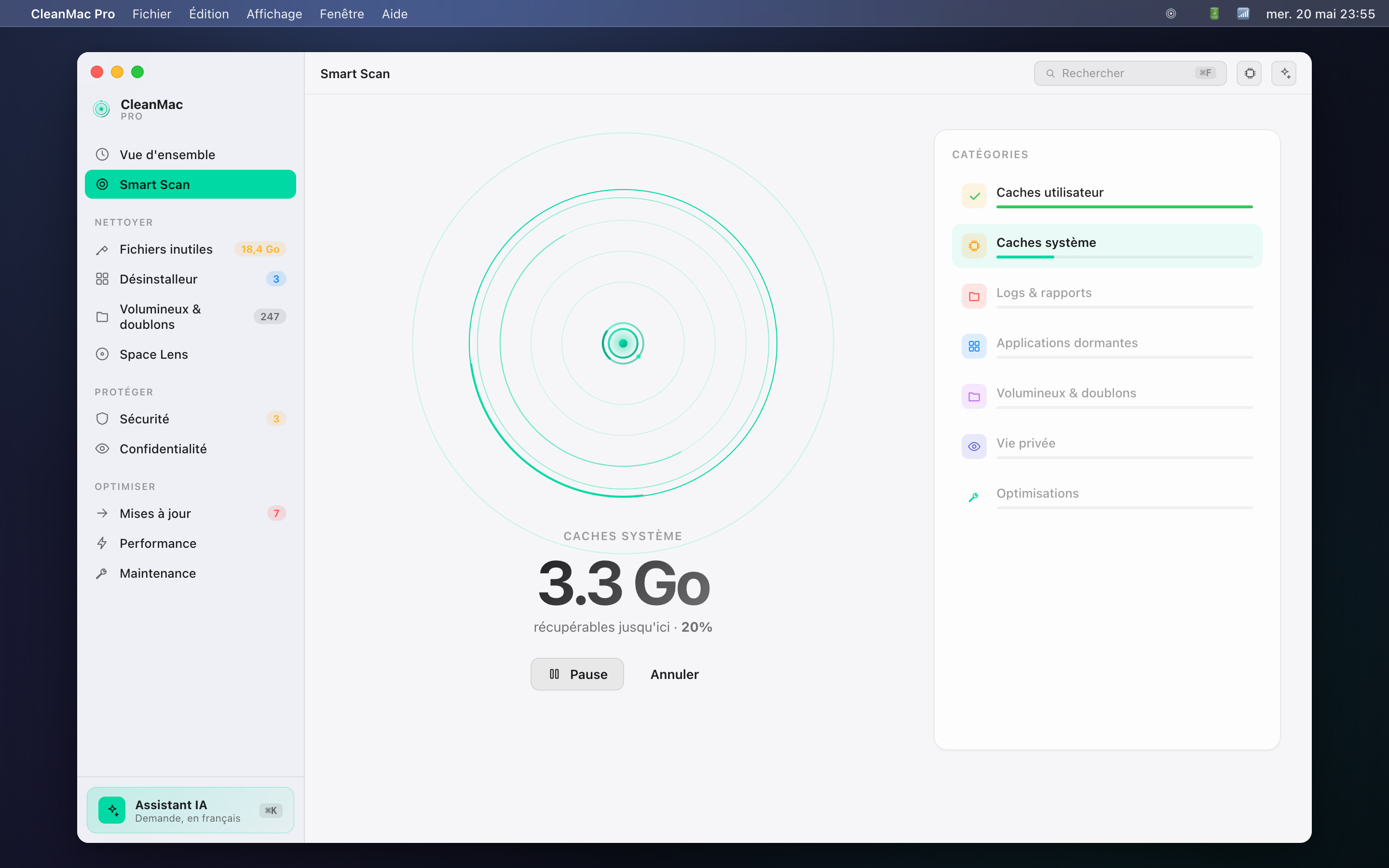The width and height of the screenshot is (1389, 868).
Task: Cancel the scan with Annuler
Action: coord(674,674)
